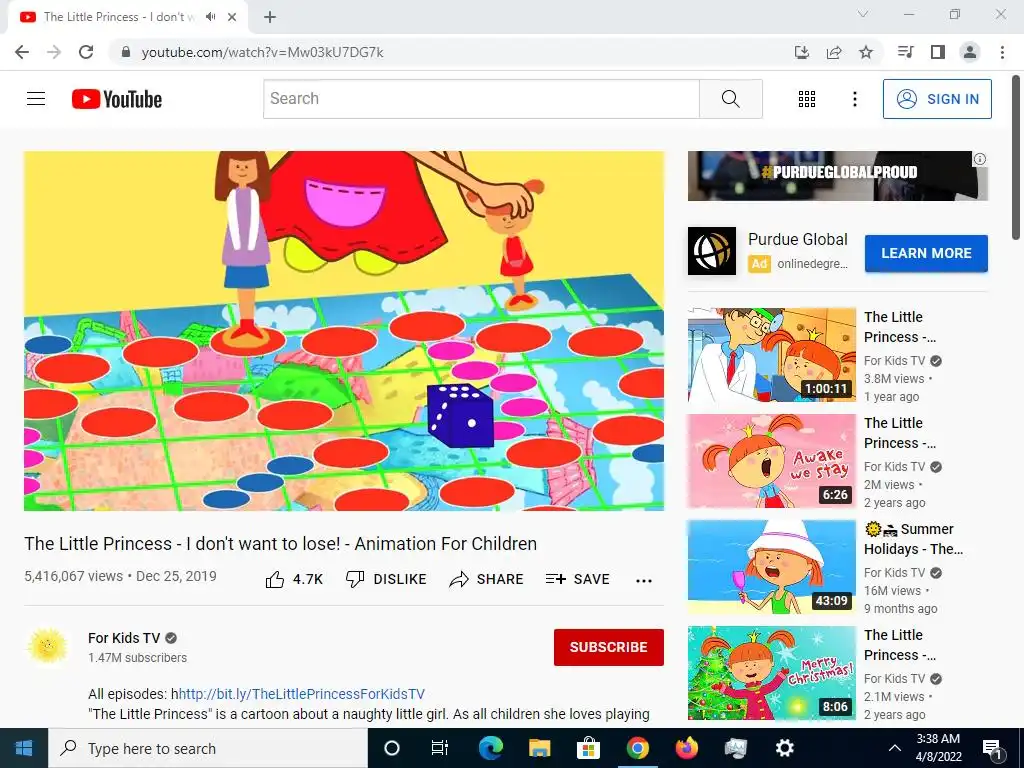Like the video with thumbs up

click(x=294, y=579)
